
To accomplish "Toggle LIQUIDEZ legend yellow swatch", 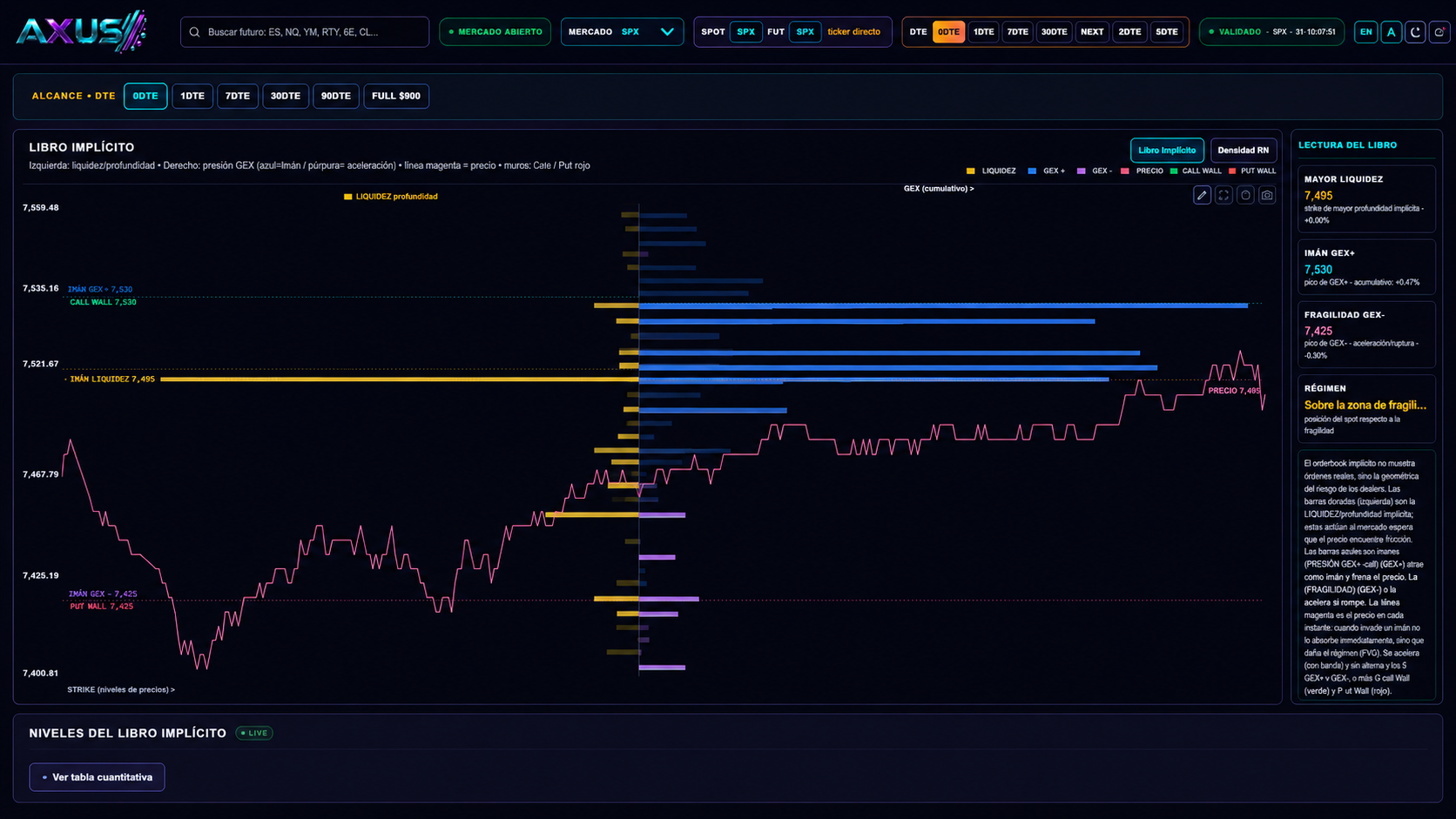I will [x=970, y=171].
